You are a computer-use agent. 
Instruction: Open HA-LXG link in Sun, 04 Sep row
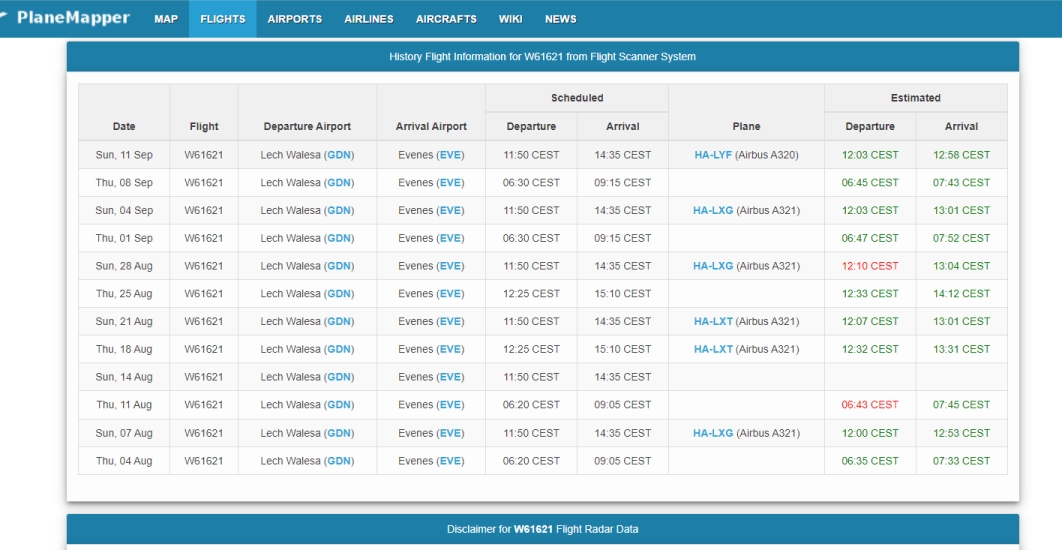[713, 211]
